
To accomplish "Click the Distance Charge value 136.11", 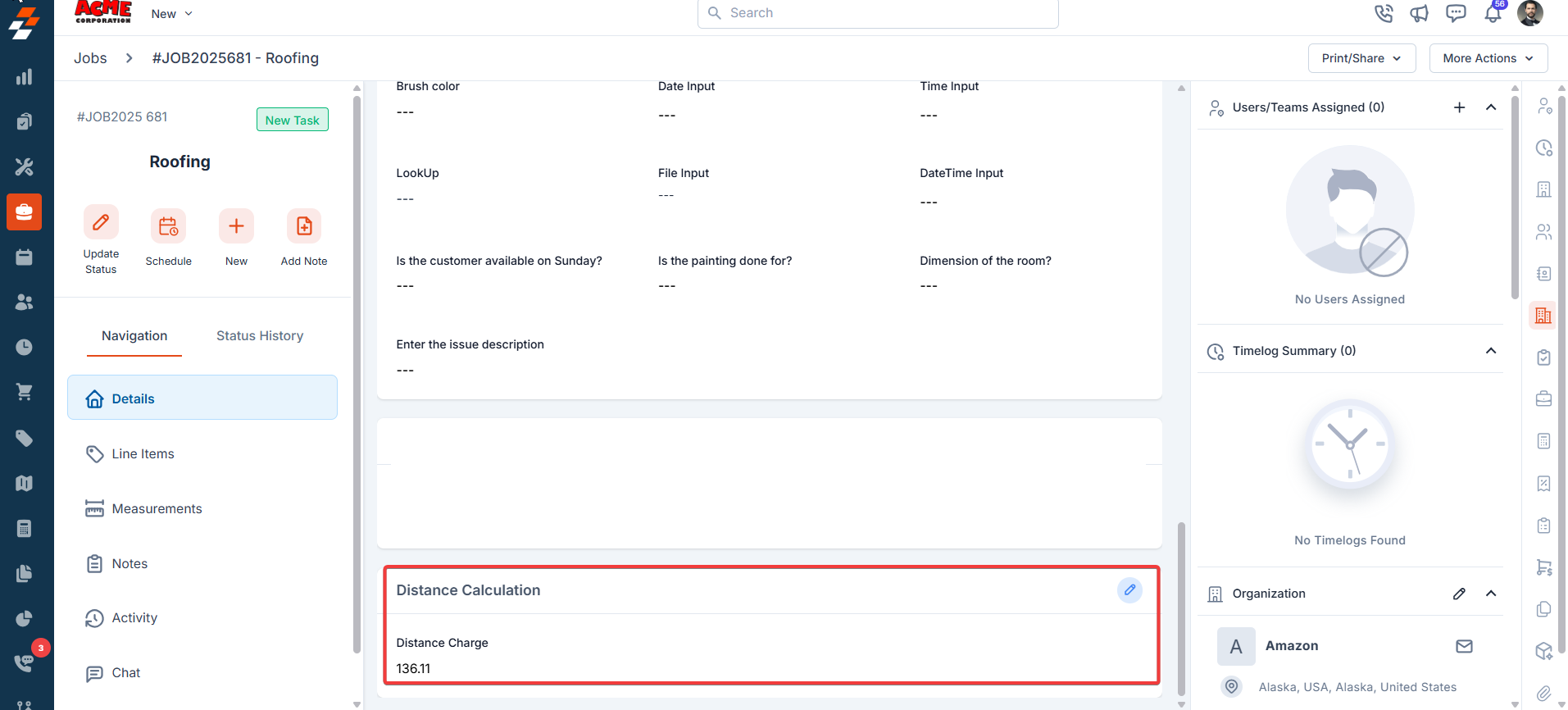I will point(413,669).
